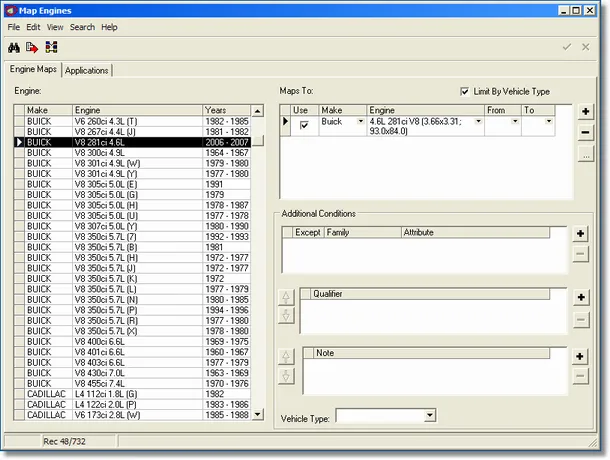Remove the Qualifier entry
610x460 pixels.
(581, 320)
